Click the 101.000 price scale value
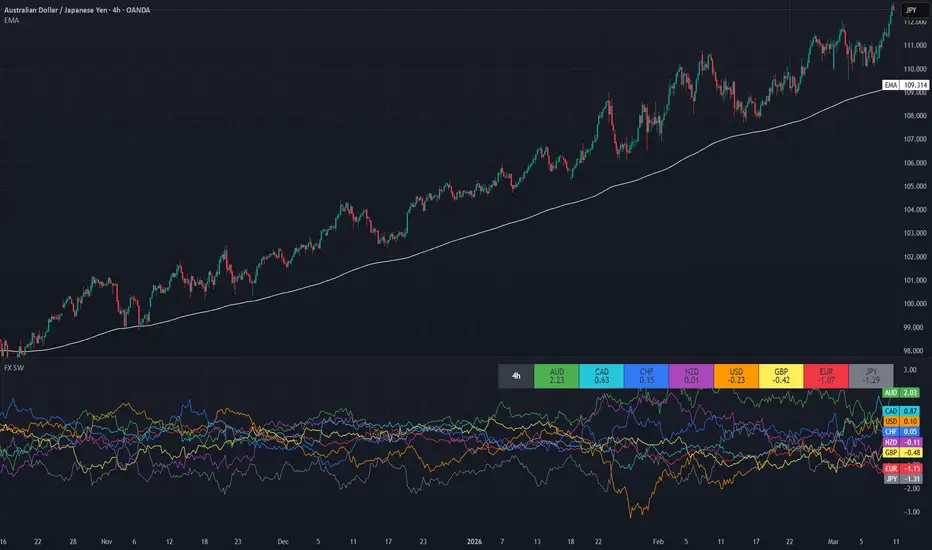 coord(915,280)
